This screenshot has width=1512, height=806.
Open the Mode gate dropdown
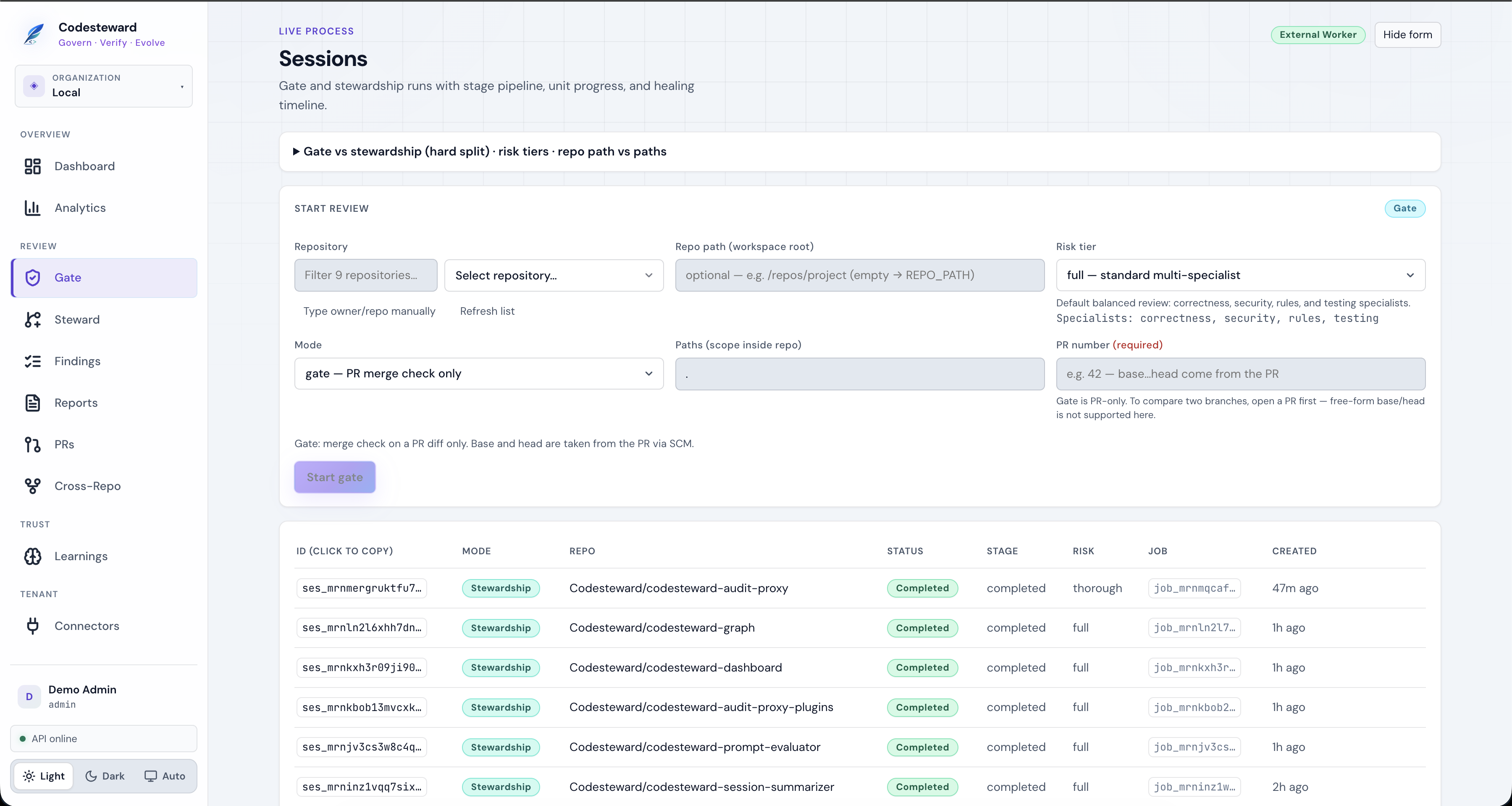[479, 374]
